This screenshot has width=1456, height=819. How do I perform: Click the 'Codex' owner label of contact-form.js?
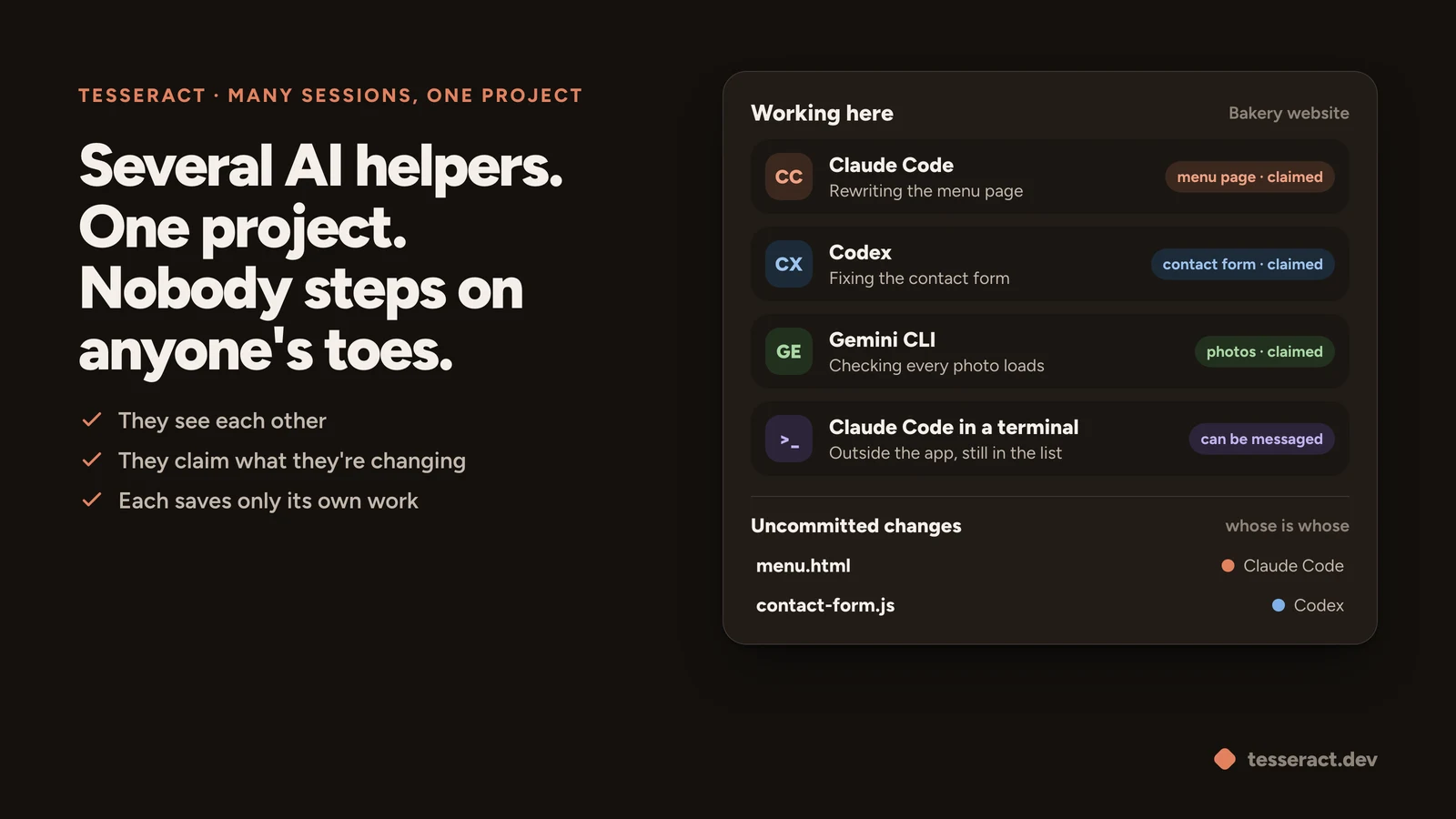(x=1319, y=605)
